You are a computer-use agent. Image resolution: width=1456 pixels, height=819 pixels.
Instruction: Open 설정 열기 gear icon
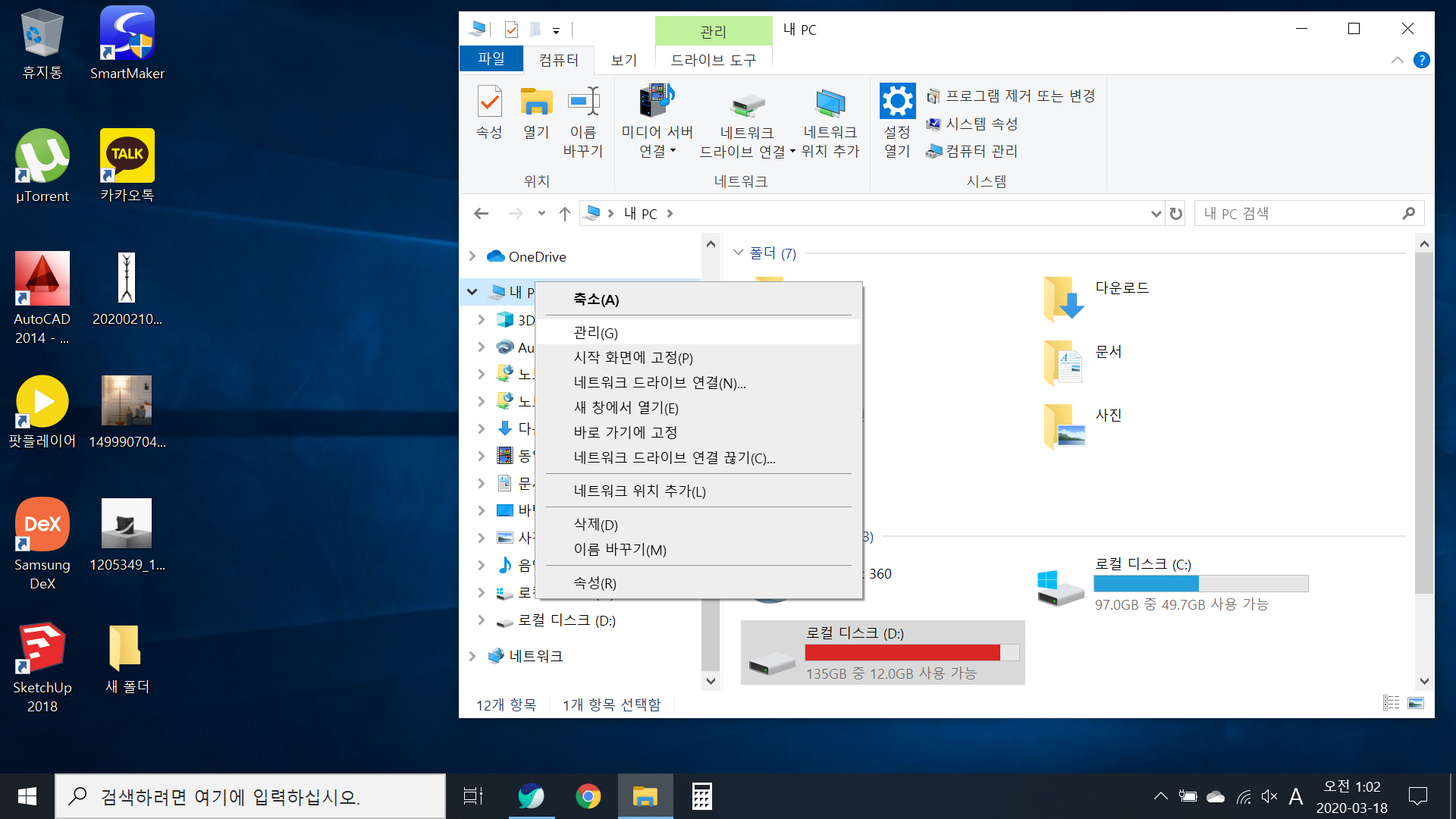(897, 121)
